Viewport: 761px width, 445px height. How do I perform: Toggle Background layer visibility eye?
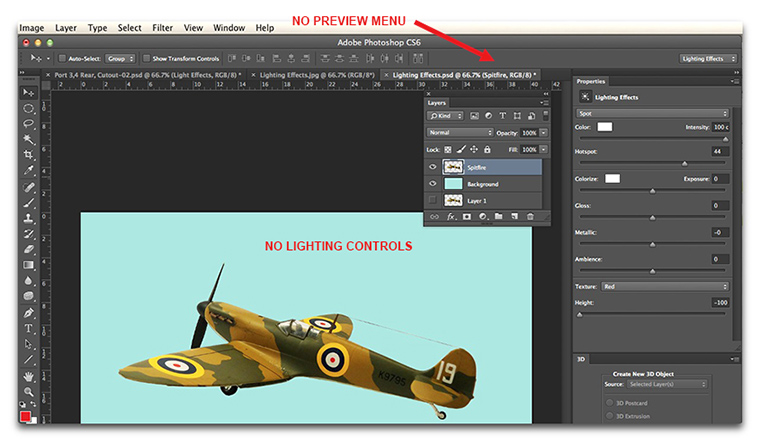(433, 184)
